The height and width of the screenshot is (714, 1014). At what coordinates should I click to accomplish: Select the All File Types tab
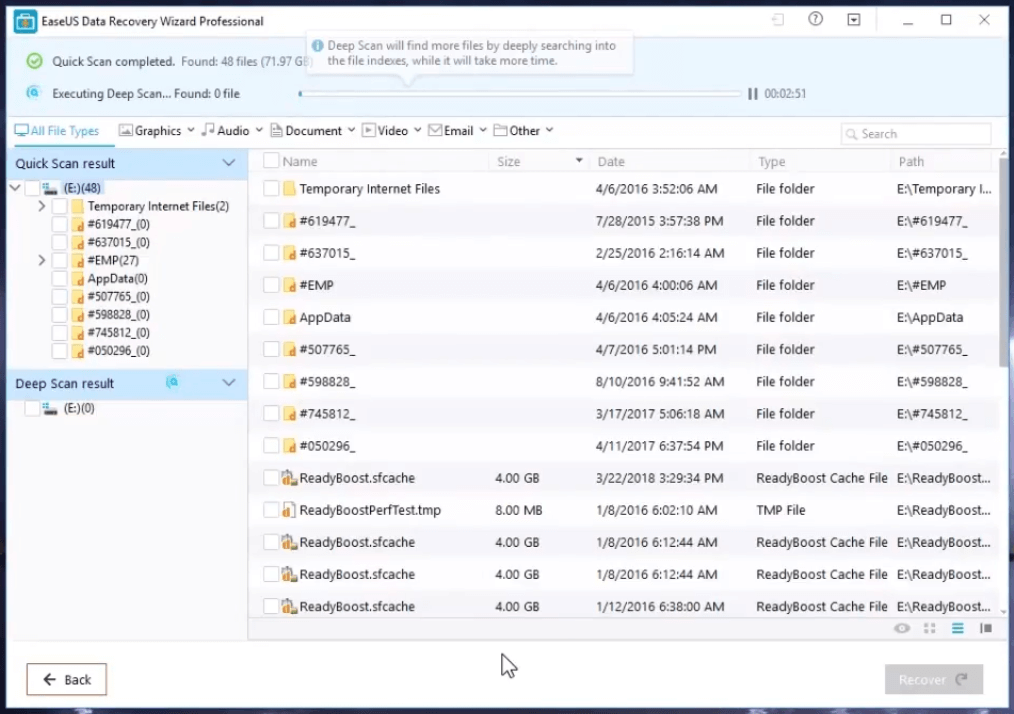(57, 131)
